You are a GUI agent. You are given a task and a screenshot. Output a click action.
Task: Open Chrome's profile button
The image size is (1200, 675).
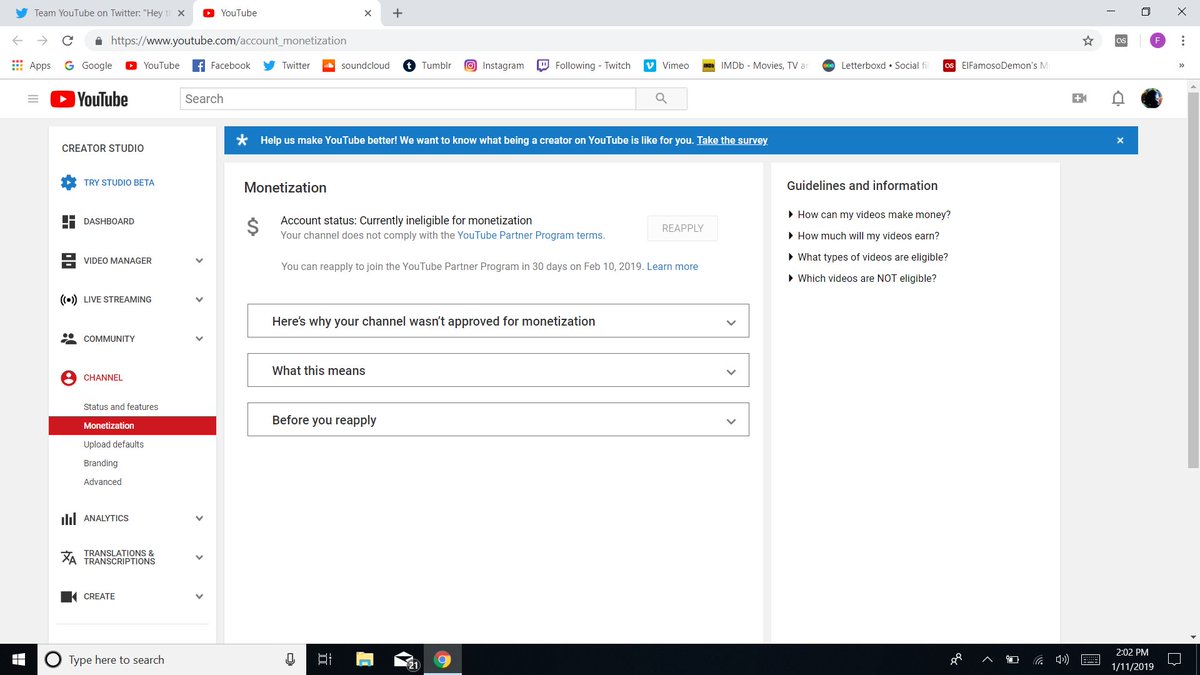[x=1157, y=41]
